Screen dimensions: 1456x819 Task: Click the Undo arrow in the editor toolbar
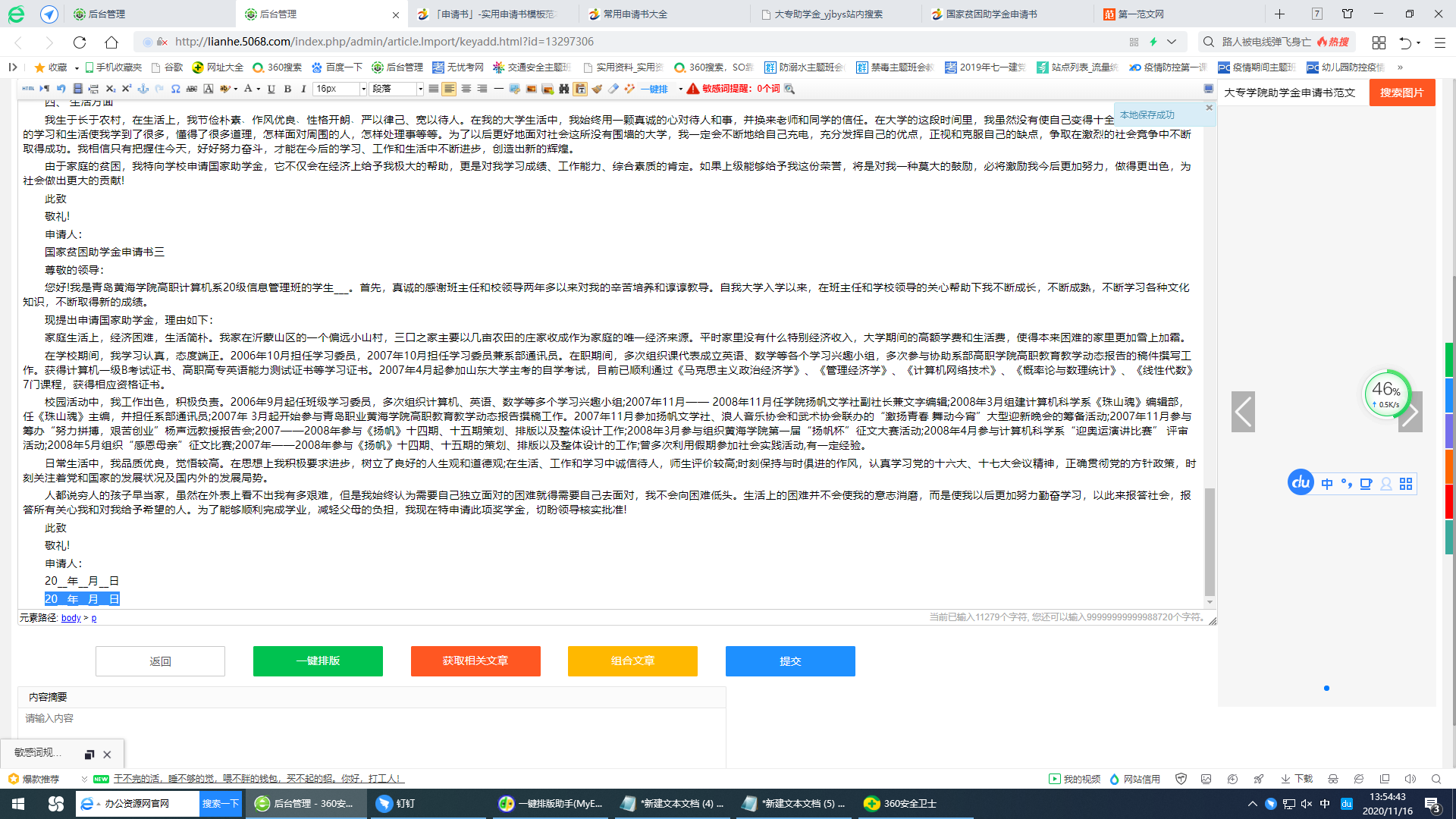click(x=61, y=89)
